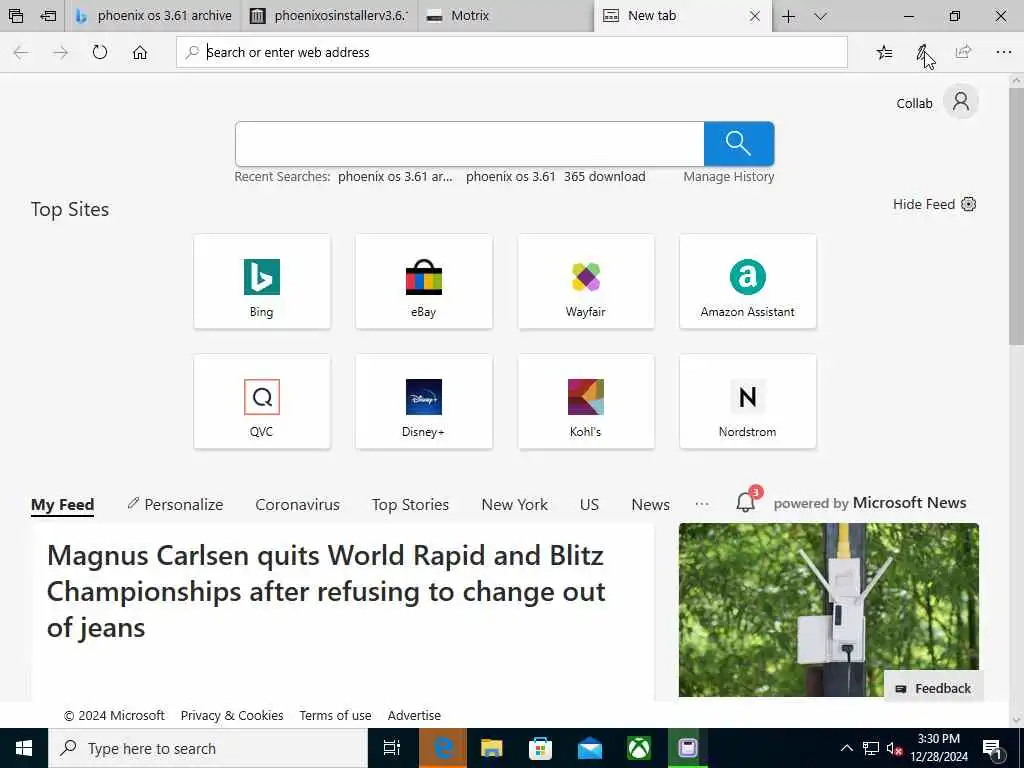This screenshot has width=1024, height=768.
Task: Click the blue search magnifier button
Action: 739,144
